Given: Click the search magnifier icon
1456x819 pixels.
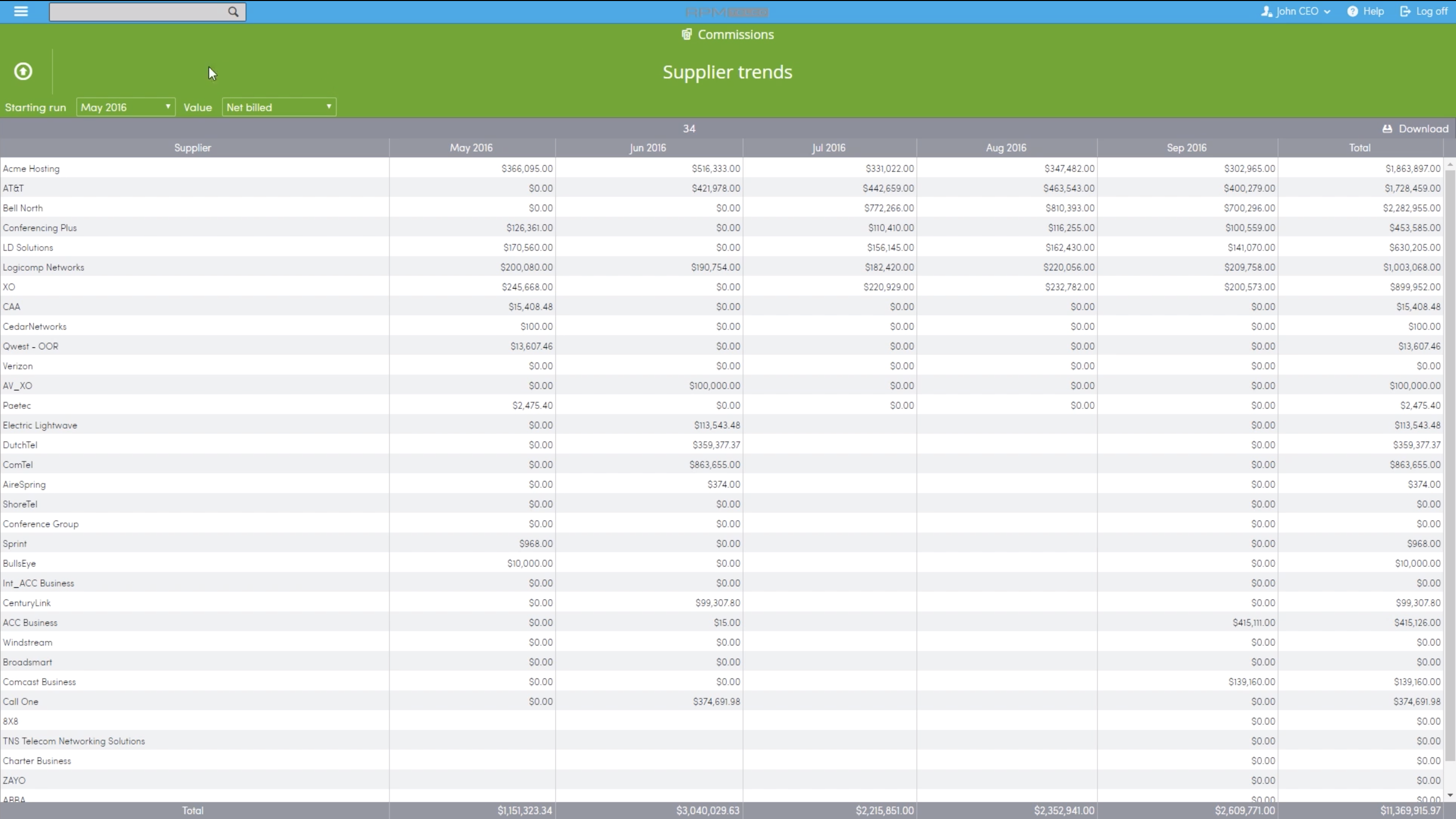Looking at the screenshot, I should point(232,12).
